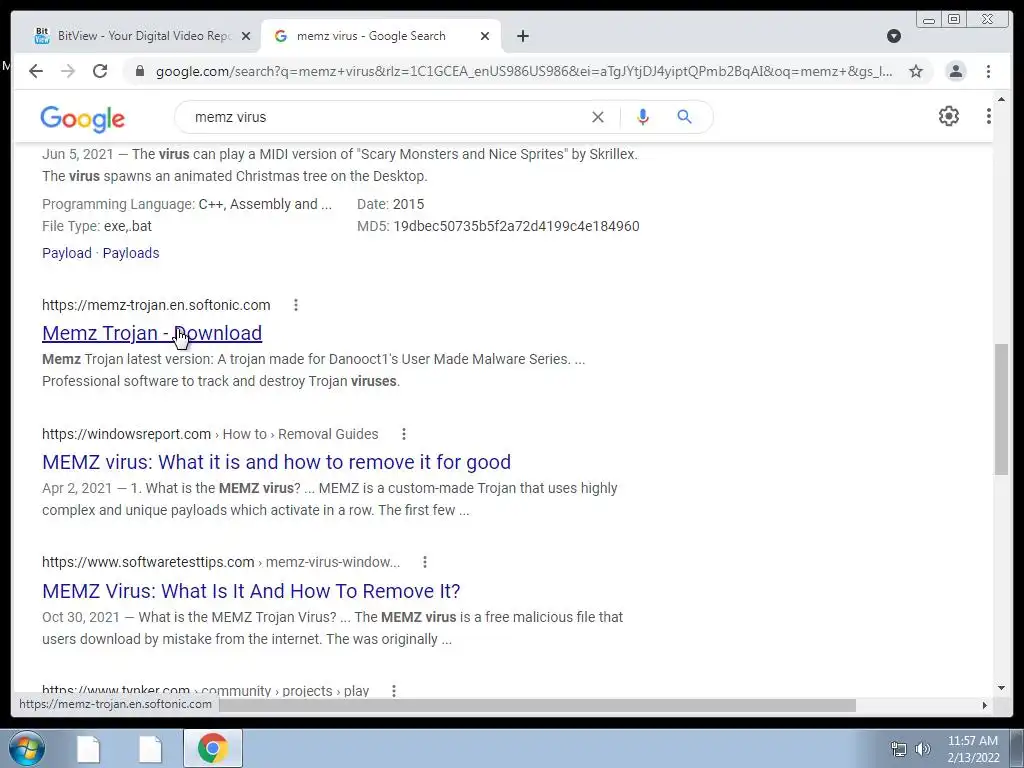
Task: Open more options for the windowsreport result
Action: tap(404, 434)
